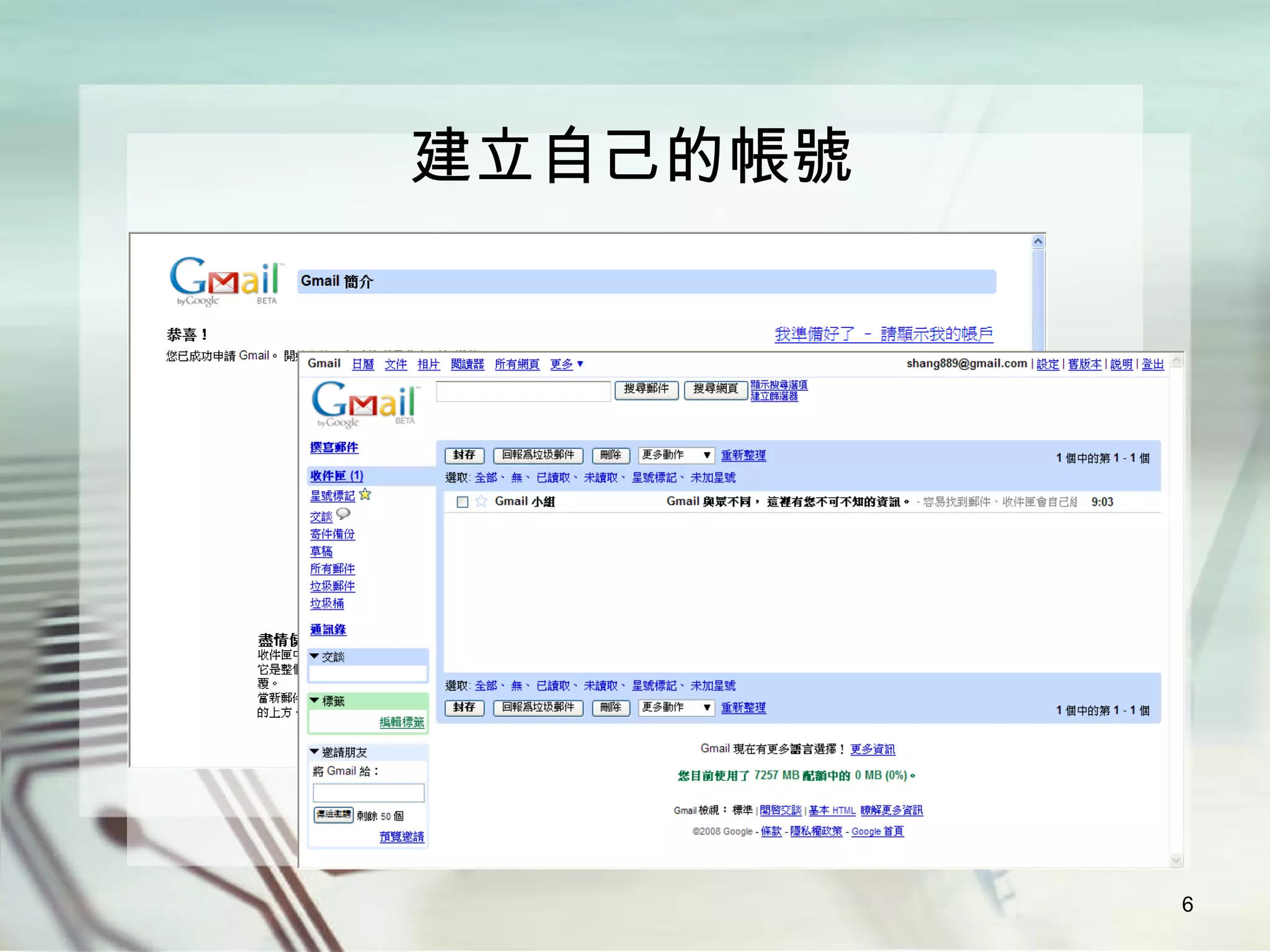Click the mail search input field
Viewport: 1270px width, 952px height.
523,390
